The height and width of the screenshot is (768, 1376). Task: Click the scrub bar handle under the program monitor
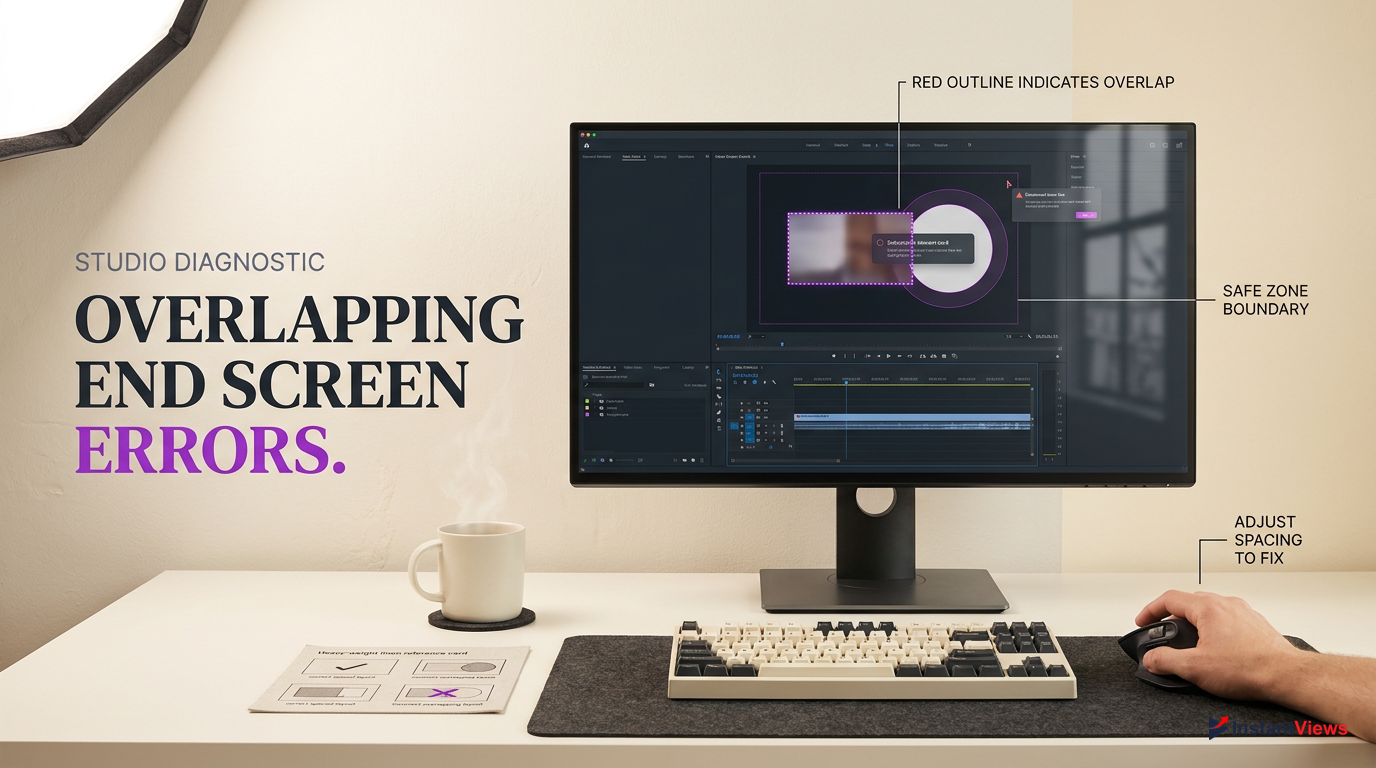point(782,344)
